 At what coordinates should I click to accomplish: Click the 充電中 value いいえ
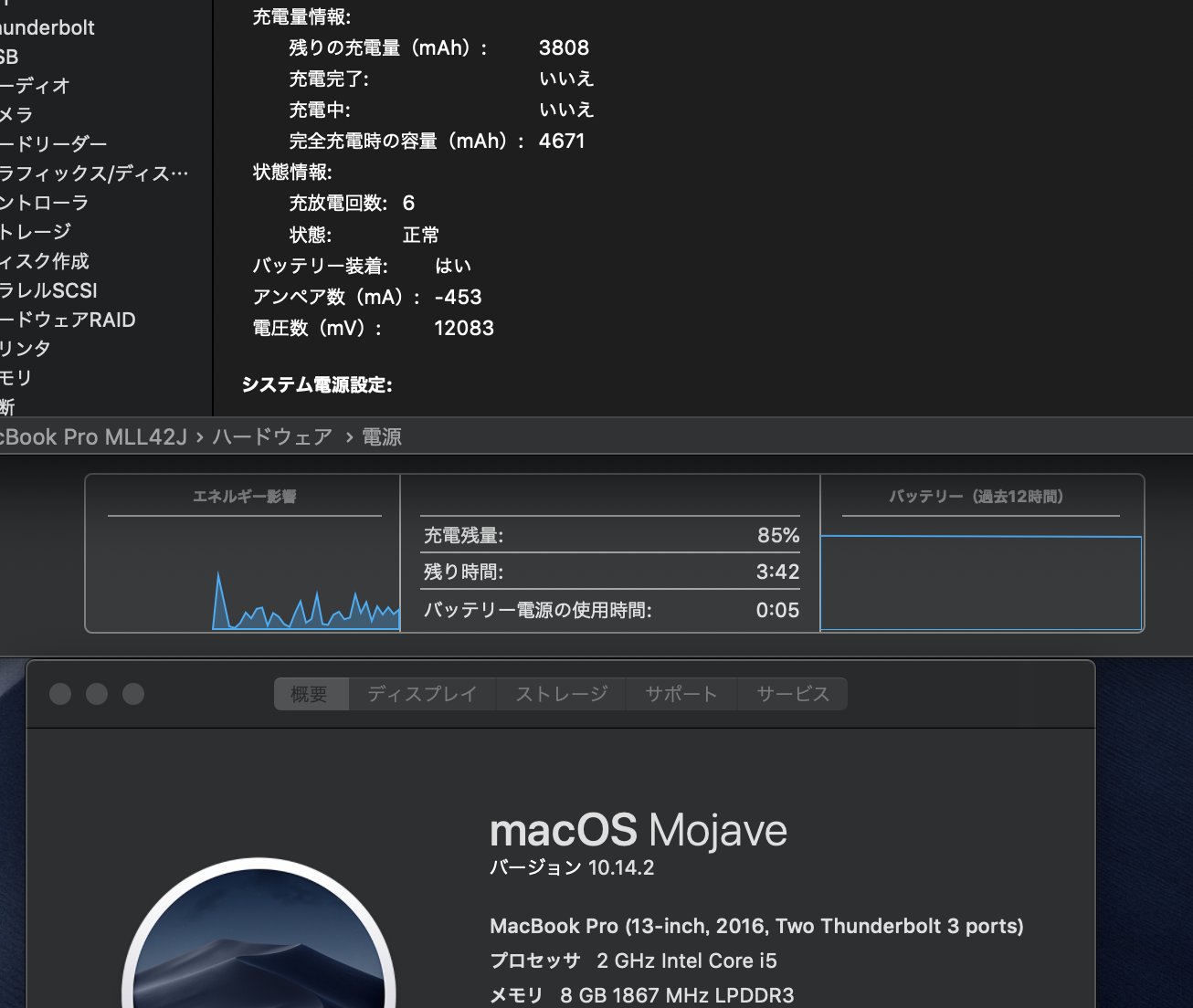(x=566, y=110)
